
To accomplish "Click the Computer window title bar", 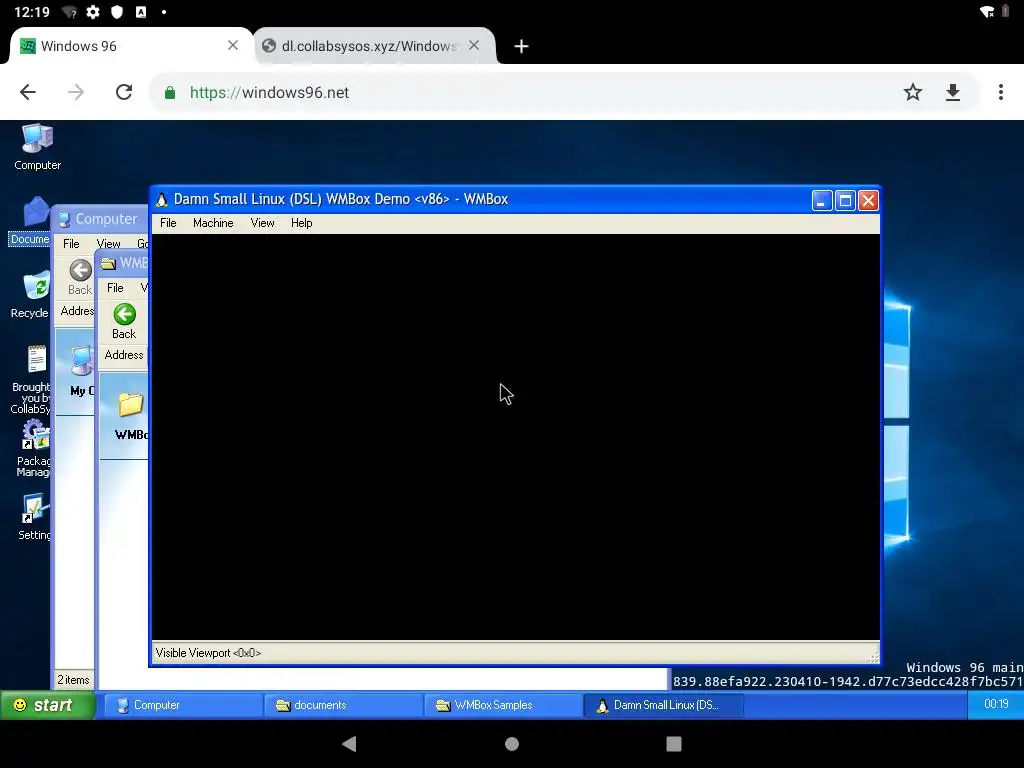I will (x=101, y=219).
